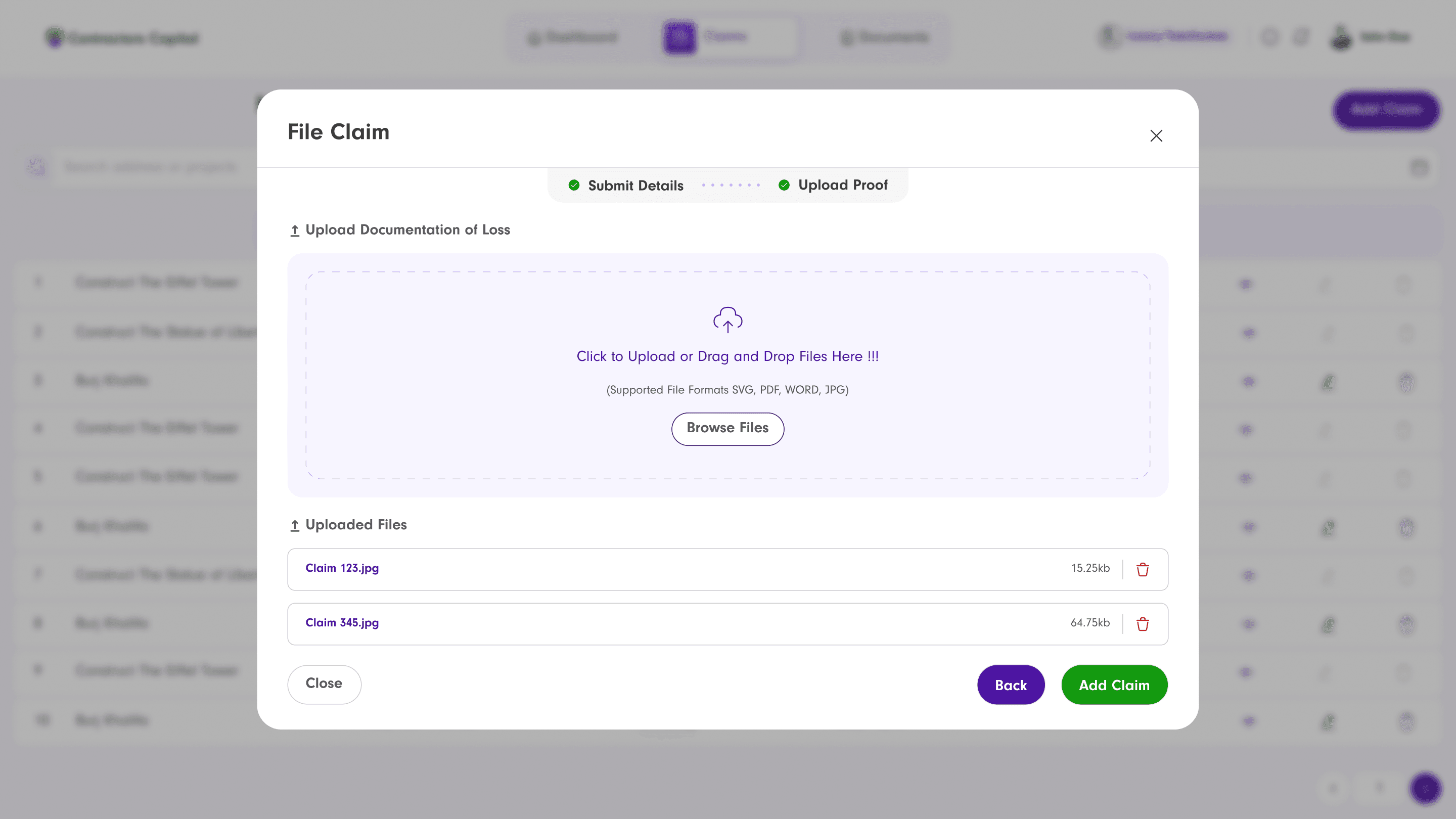Click the cloud upload icon
1456x819 pixels.
point(727,320)
